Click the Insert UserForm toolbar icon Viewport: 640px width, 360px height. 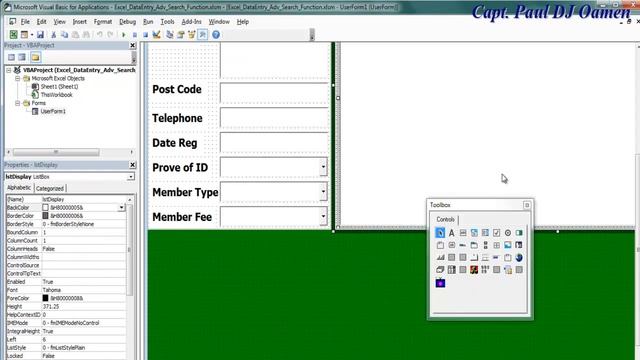[x=24, y=35]
